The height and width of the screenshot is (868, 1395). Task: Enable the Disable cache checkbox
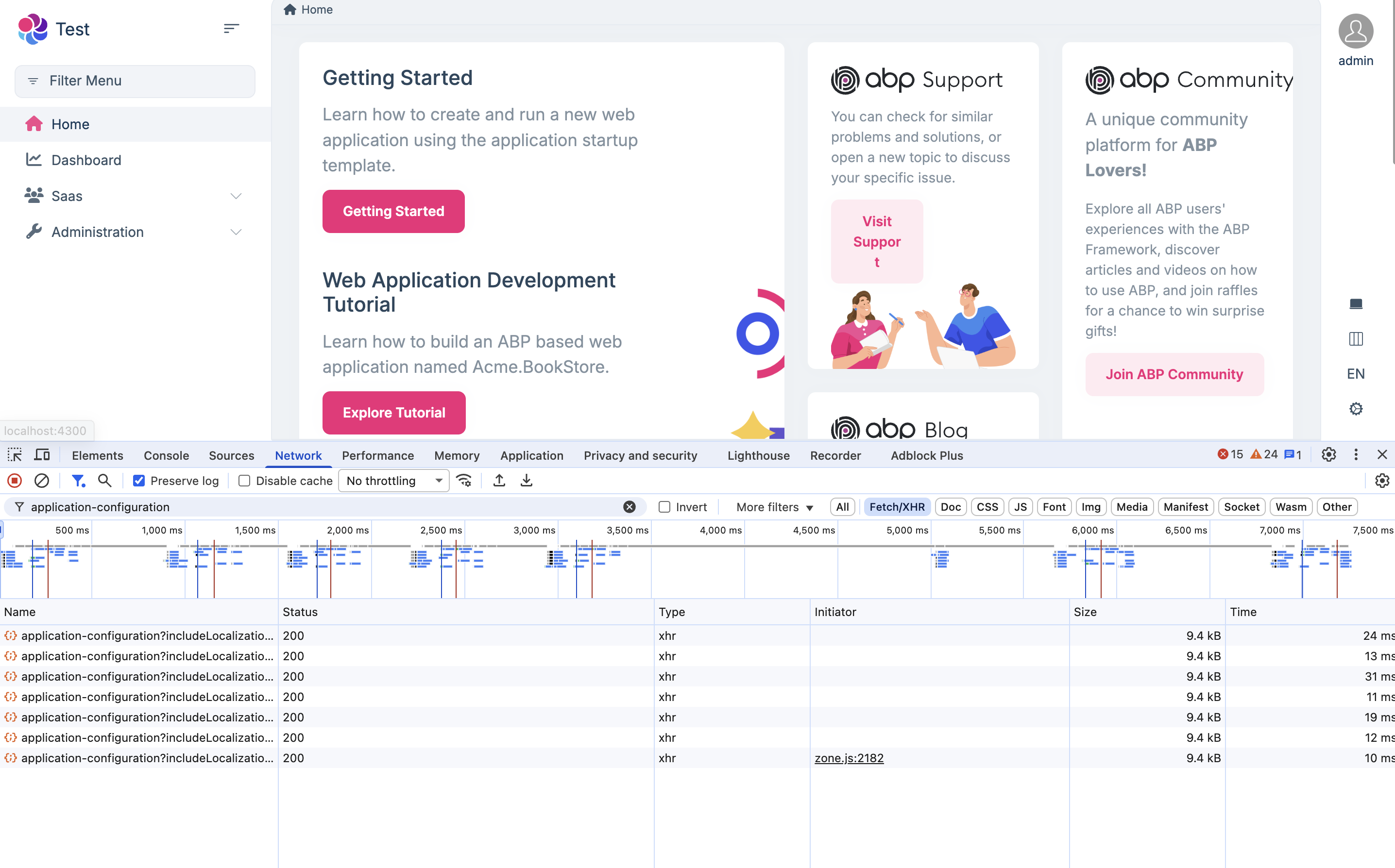pyautogui.click(x=244, y=481)
